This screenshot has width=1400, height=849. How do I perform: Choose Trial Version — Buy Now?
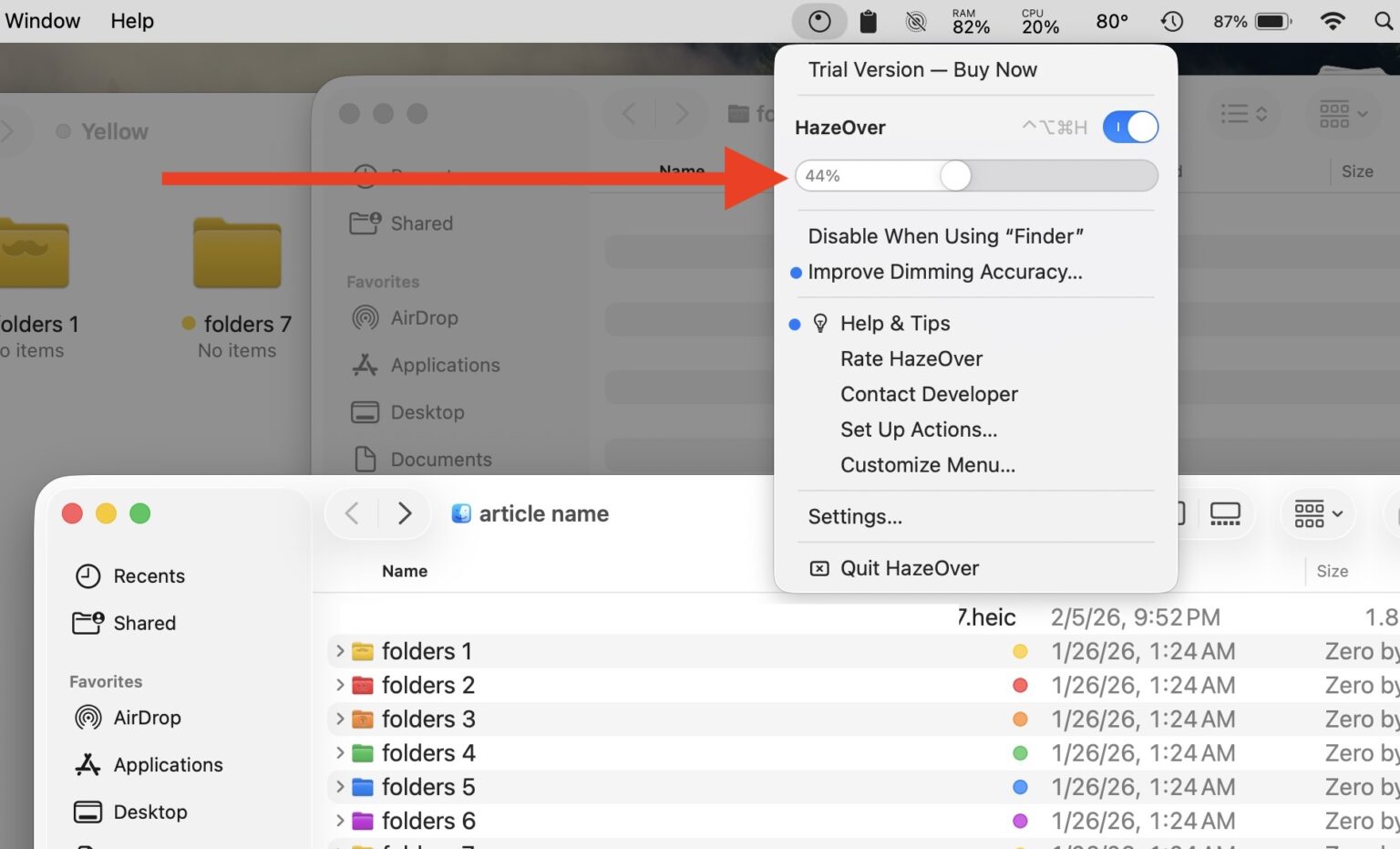tap(922, 70)
